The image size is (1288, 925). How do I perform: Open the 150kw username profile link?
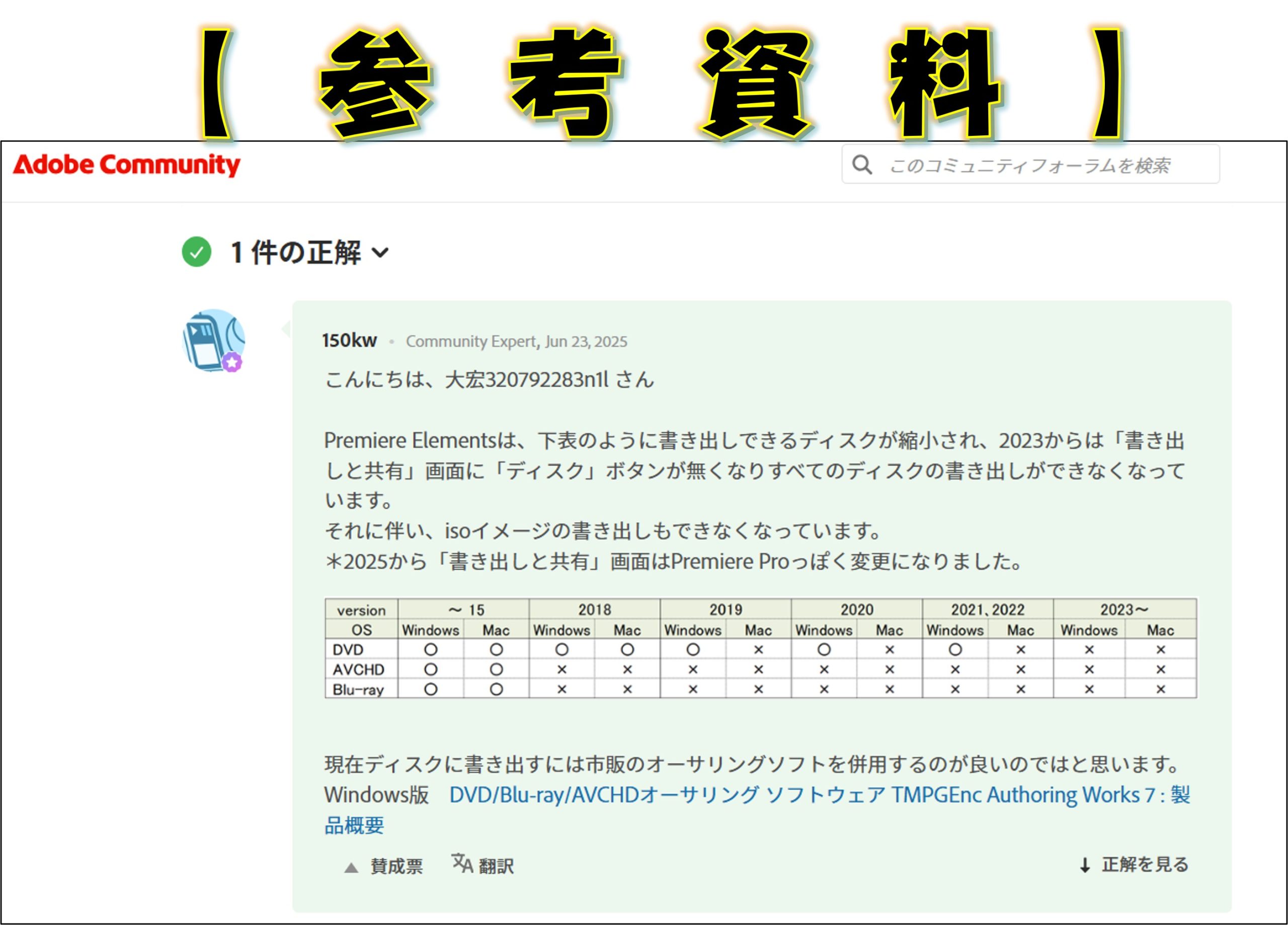point(349,340)
